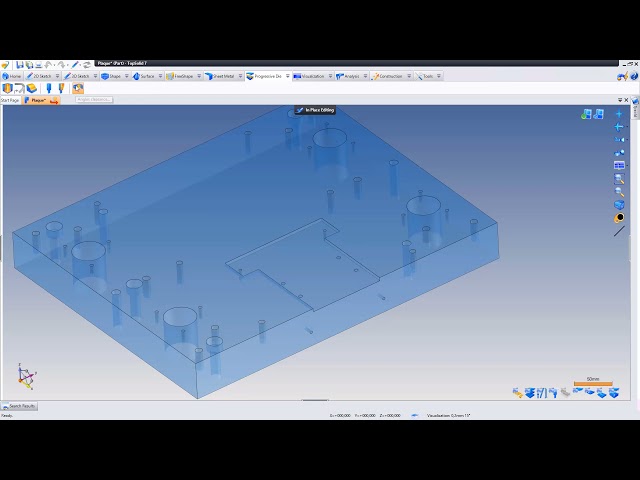This screenshot has height=480, width=640.
Task: Click the four-pane view layout icon
Action: 619,166
